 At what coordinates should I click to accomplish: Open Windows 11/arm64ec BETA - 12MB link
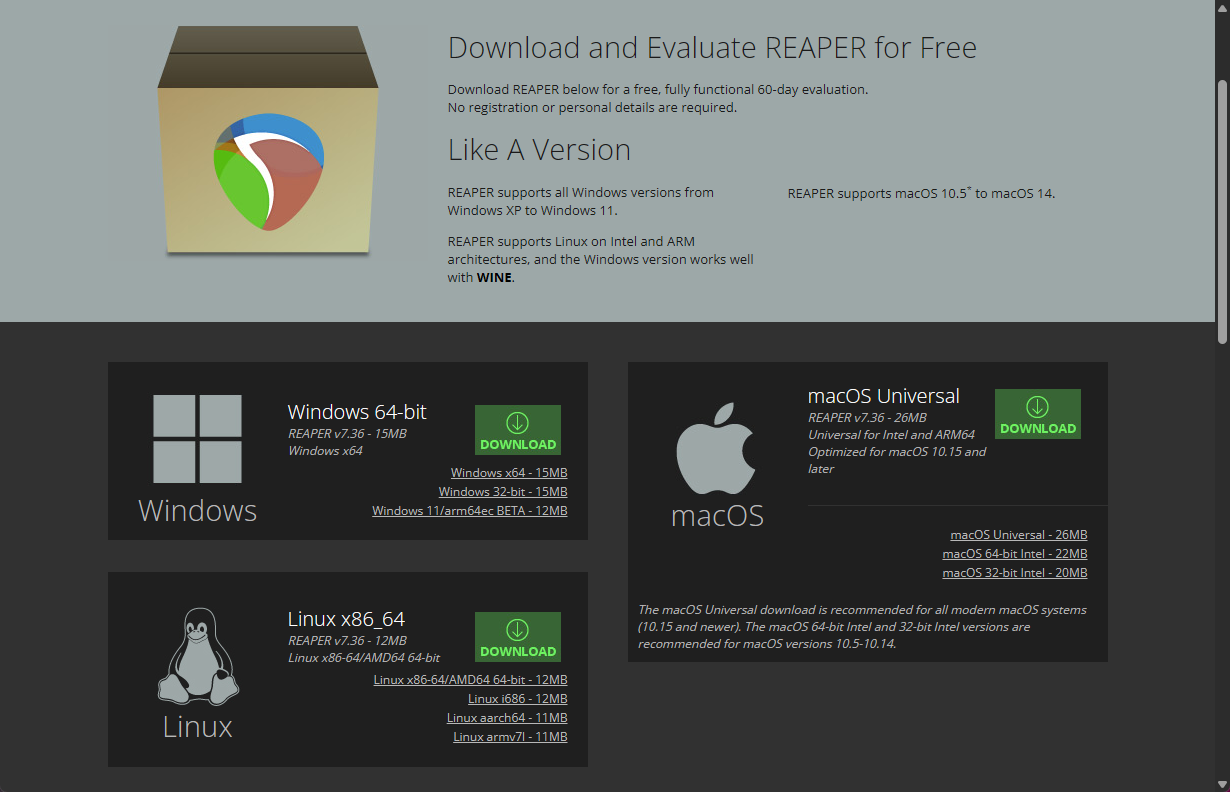pyautogui.click(x=470, y=511)
